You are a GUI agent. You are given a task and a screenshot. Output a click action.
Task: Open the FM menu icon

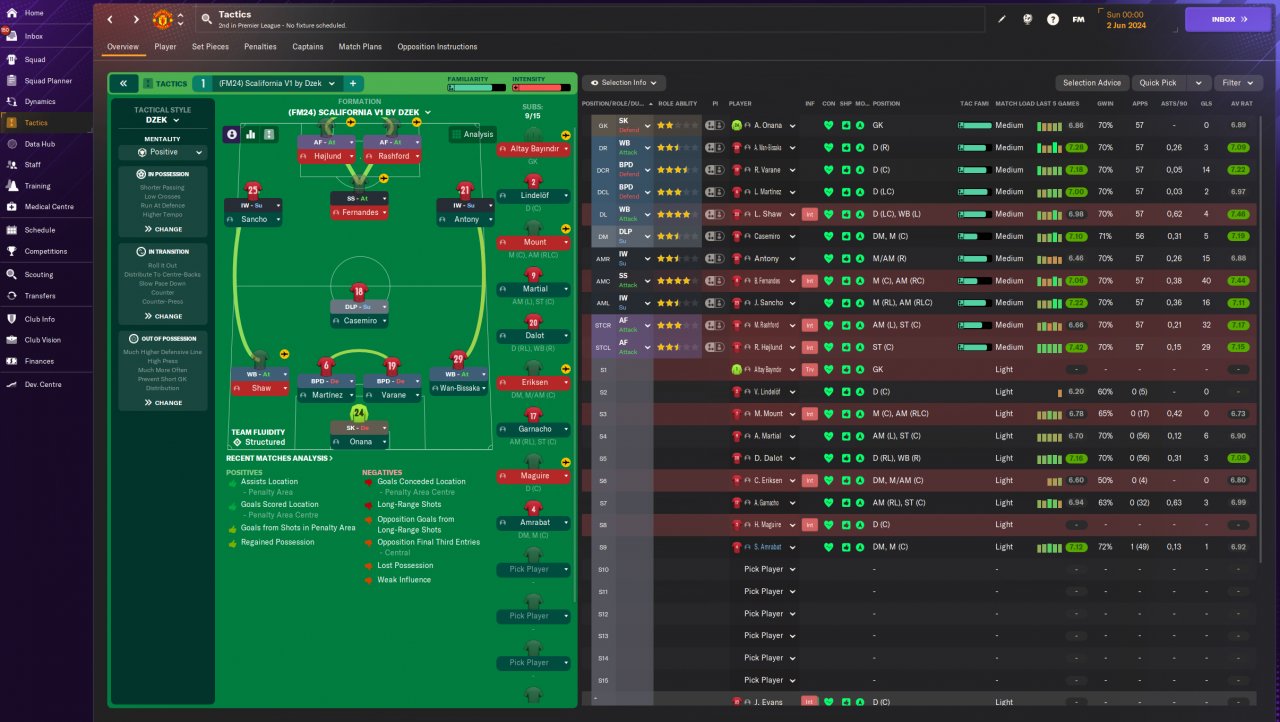click(1079, 19)
